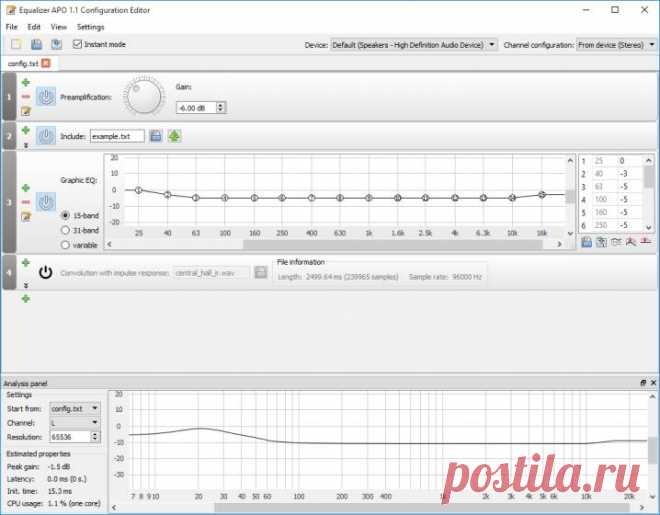The image size is (660, 515).
Task: Open the included file with green arrow icon
Action: click(x=174, y=136)
